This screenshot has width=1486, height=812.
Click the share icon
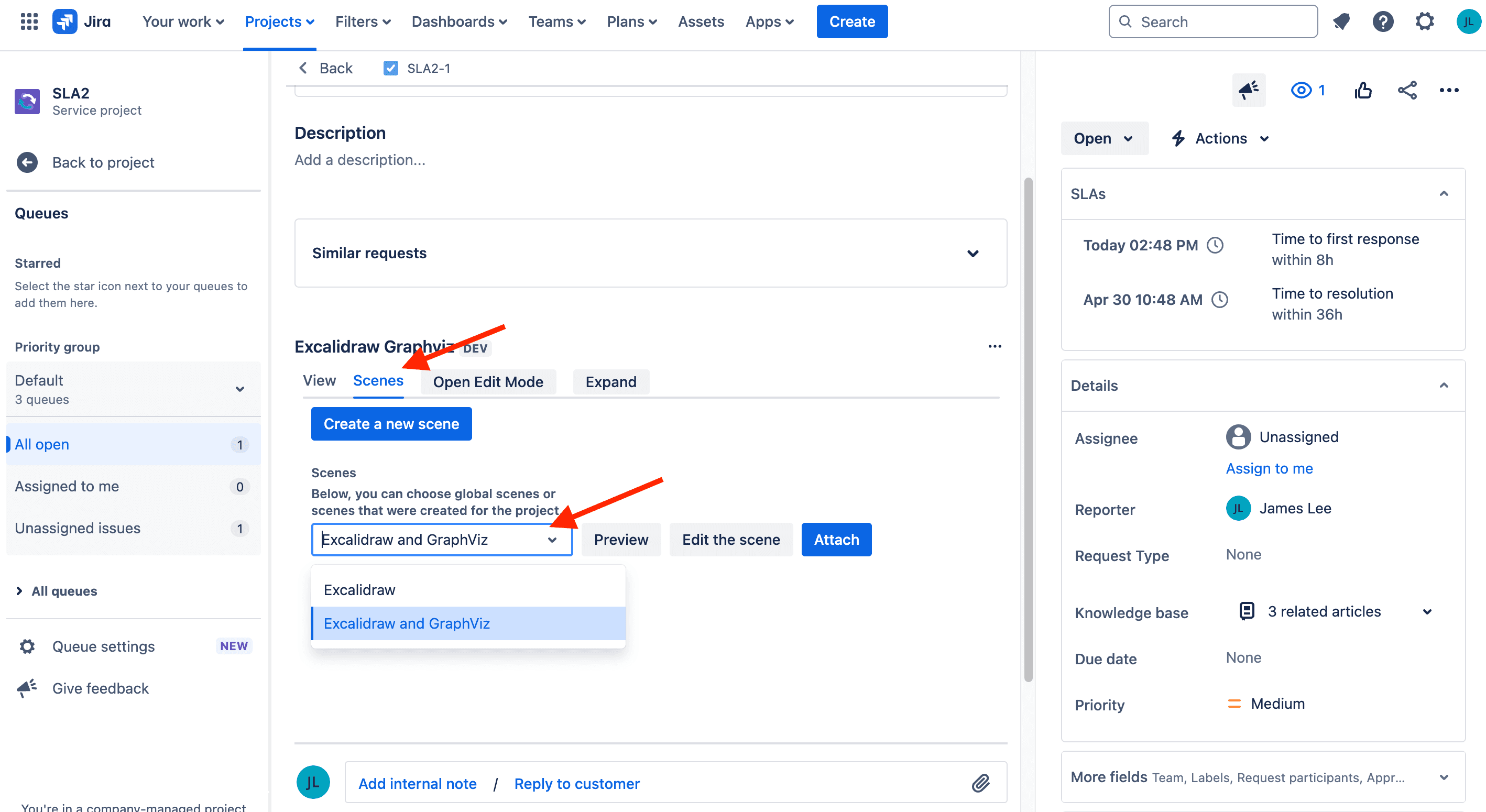tap(1407, 90)
